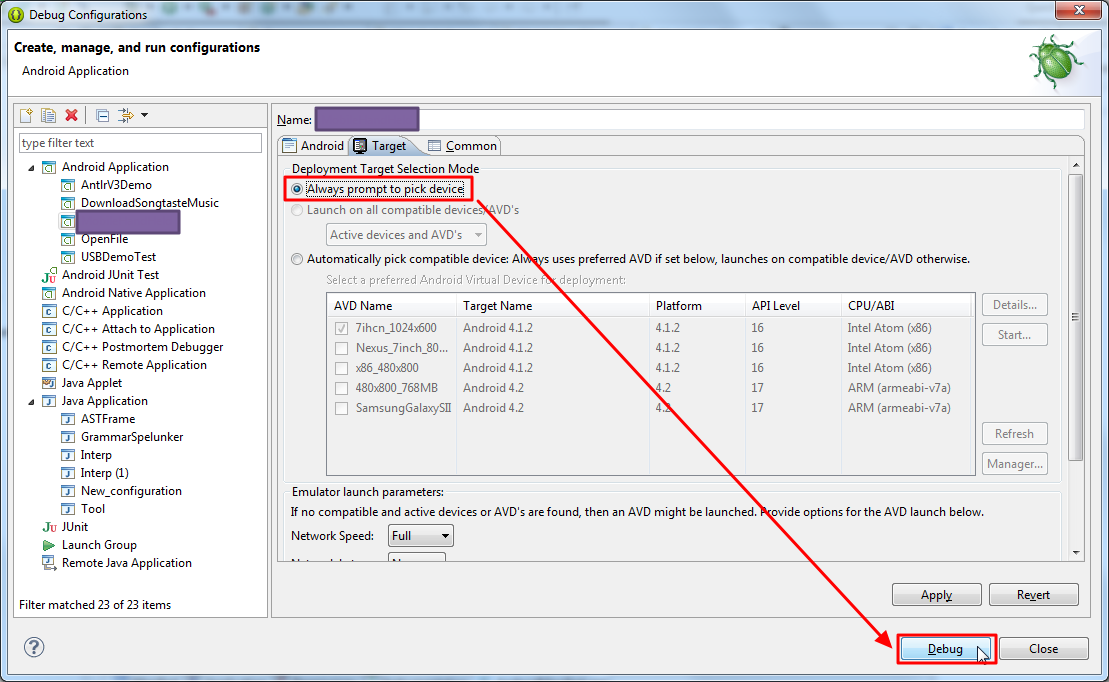Click the scrollbar down arrow
The height and width of the screenshot is (682, 1109).
[1076, 553]
